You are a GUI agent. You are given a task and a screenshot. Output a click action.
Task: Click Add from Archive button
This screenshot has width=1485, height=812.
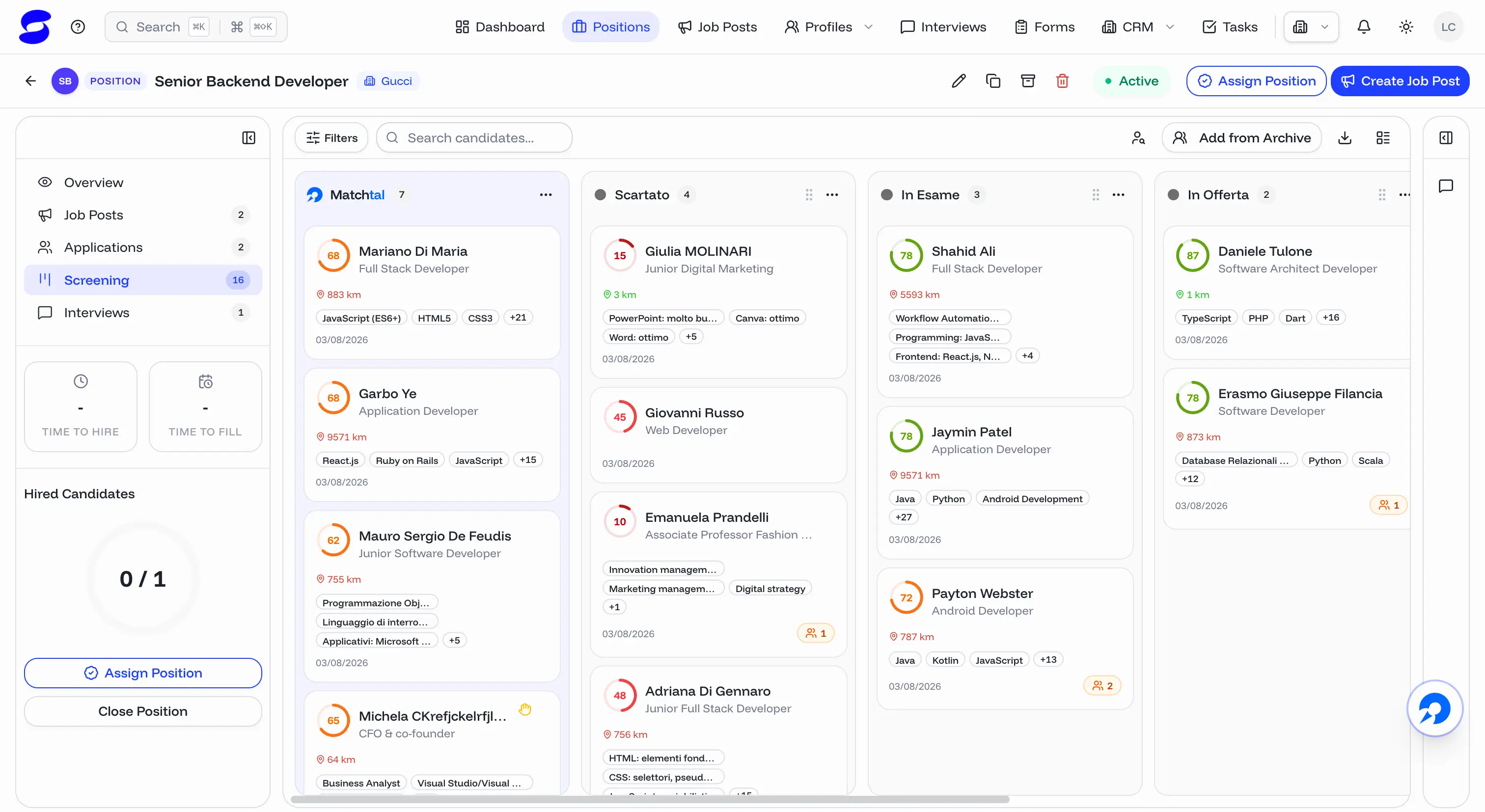coord(1242,138)
